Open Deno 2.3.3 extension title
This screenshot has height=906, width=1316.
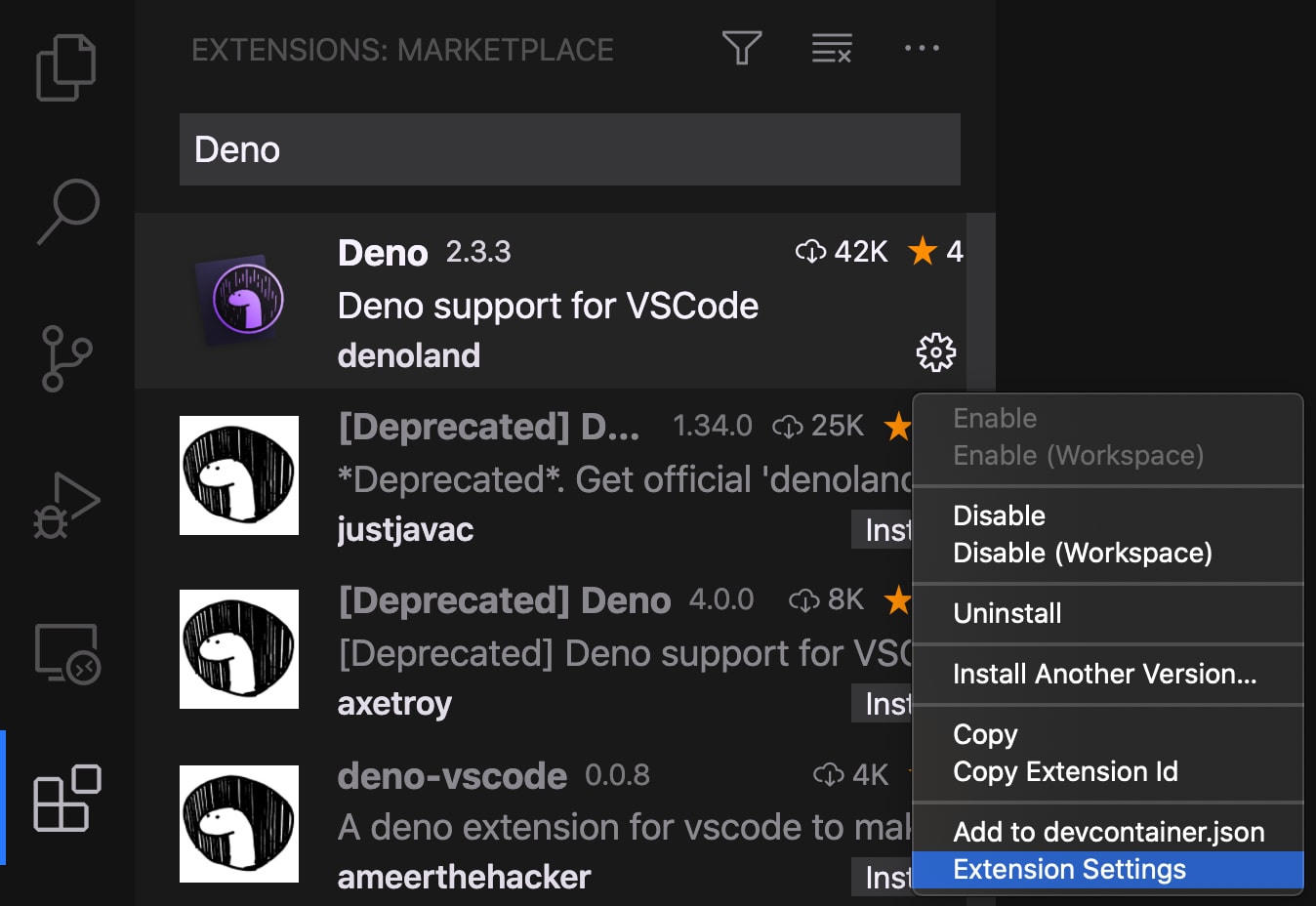point(383,253)
